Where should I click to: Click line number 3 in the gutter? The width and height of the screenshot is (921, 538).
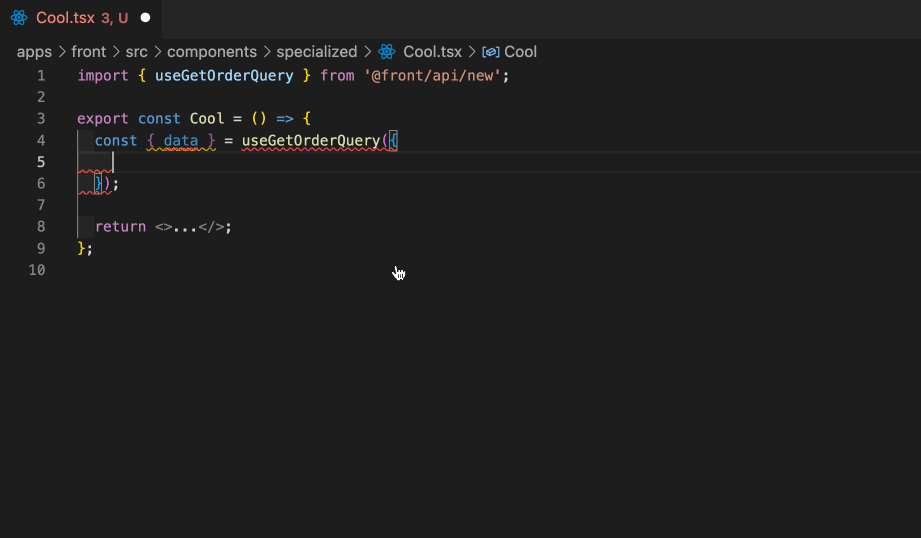click(41, 119)
